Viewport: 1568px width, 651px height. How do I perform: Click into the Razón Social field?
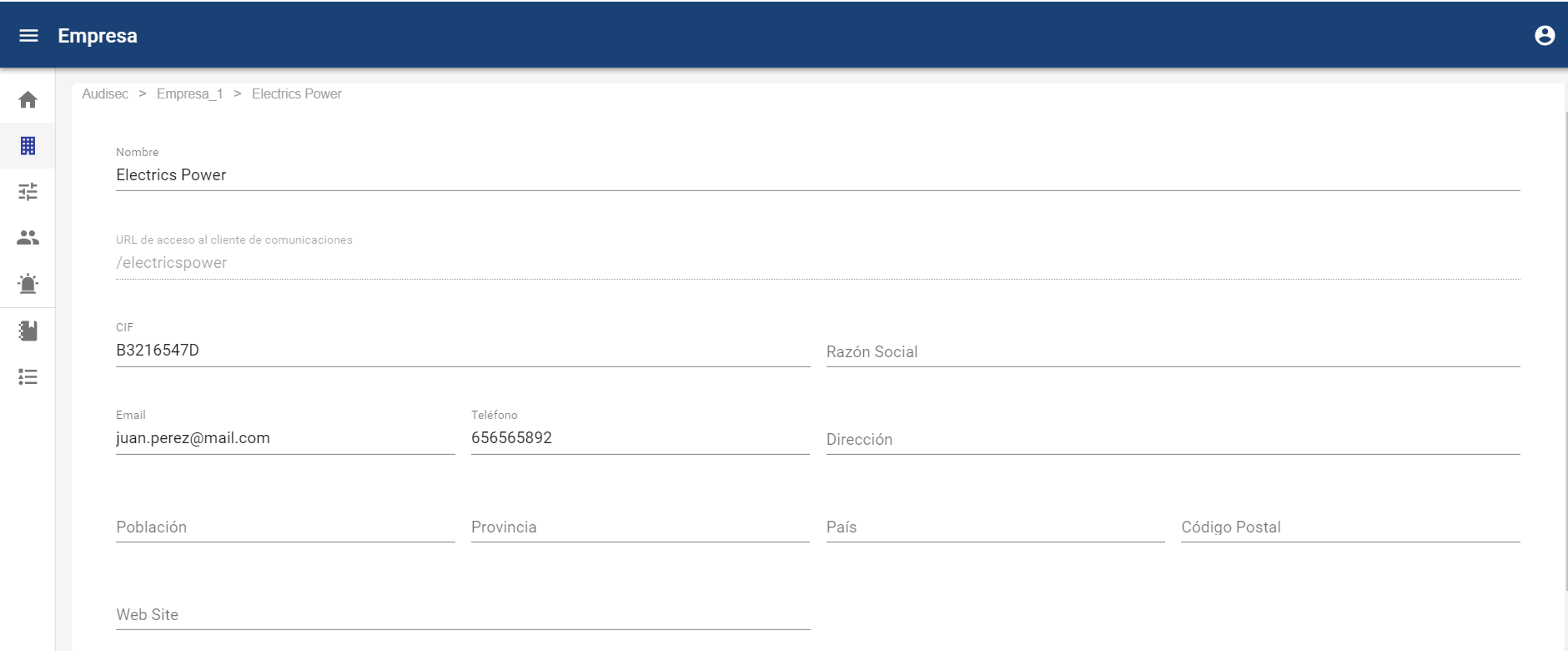1173,352
